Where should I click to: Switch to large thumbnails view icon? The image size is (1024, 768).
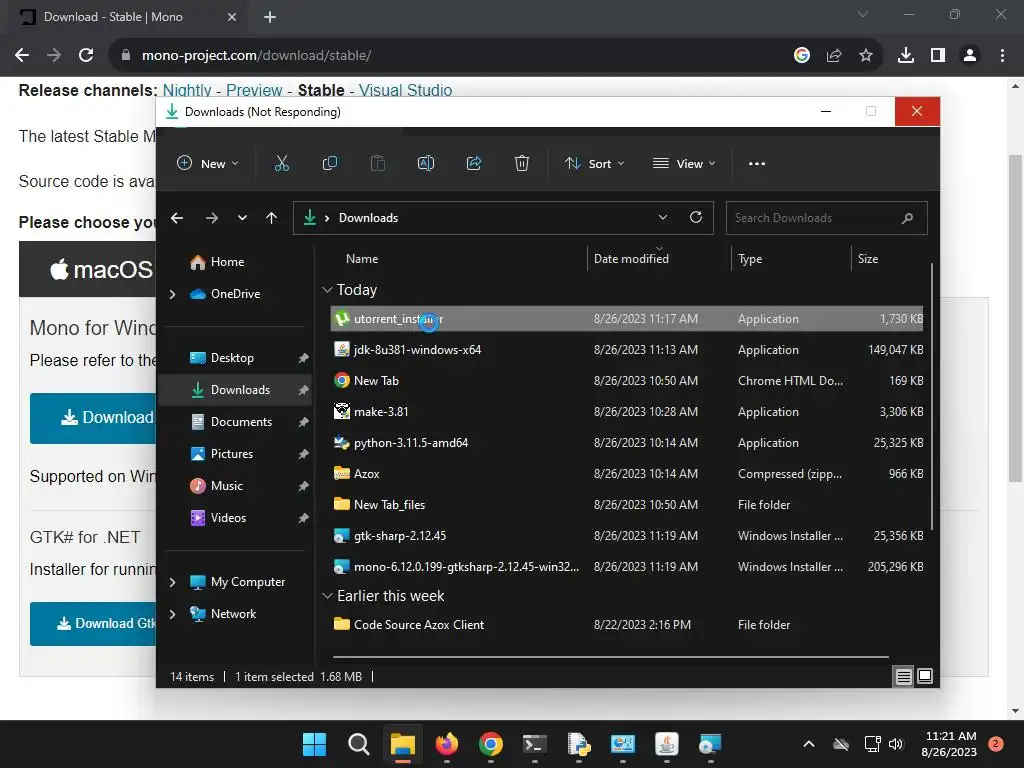point(925,676)
